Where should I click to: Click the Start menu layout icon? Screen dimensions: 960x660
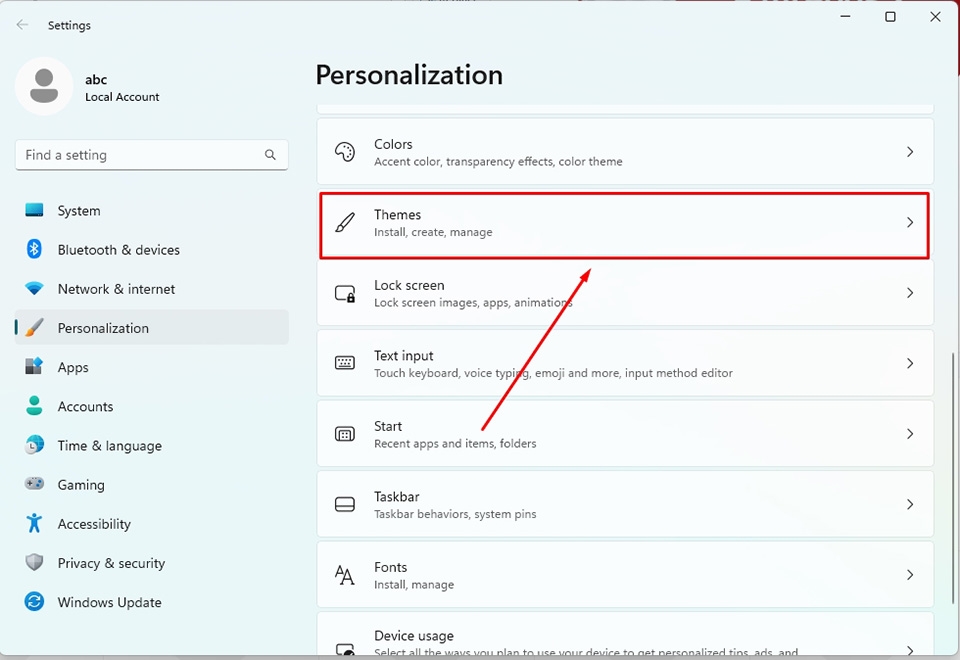click(345, 434)
